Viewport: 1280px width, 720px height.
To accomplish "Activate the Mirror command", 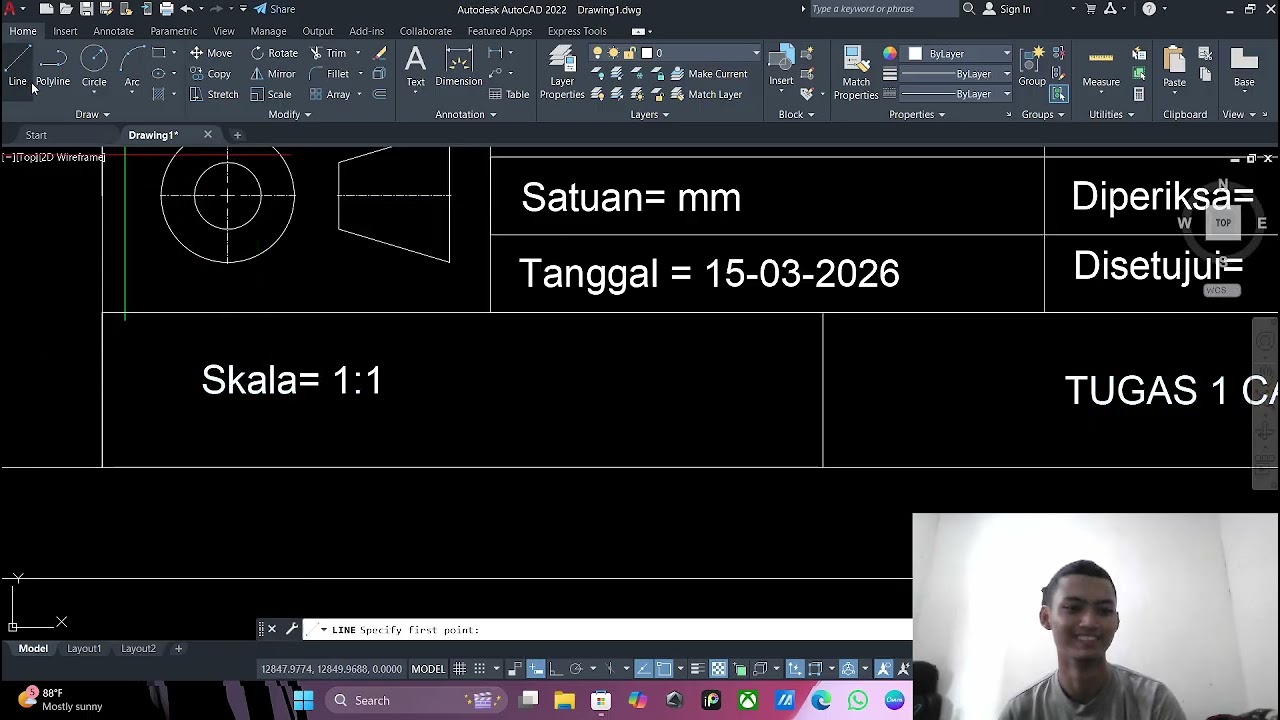I will 273,74.
